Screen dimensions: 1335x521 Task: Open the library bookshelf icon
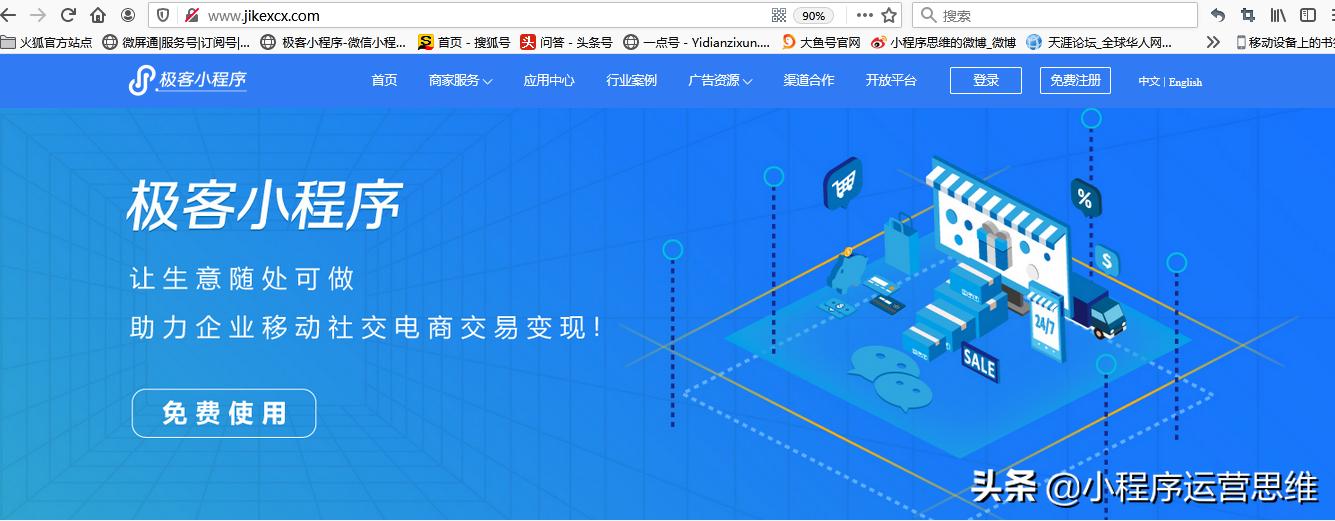click(1278, 15)
